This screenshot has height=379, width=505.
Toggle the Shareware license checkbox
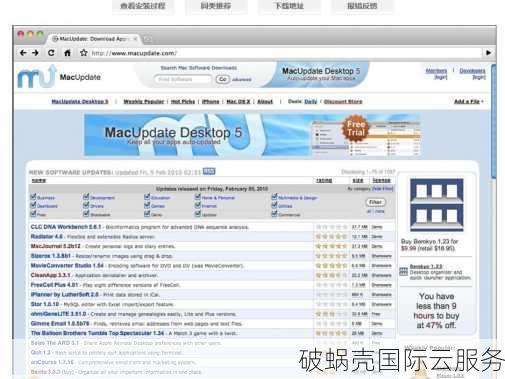coord(86,213)
